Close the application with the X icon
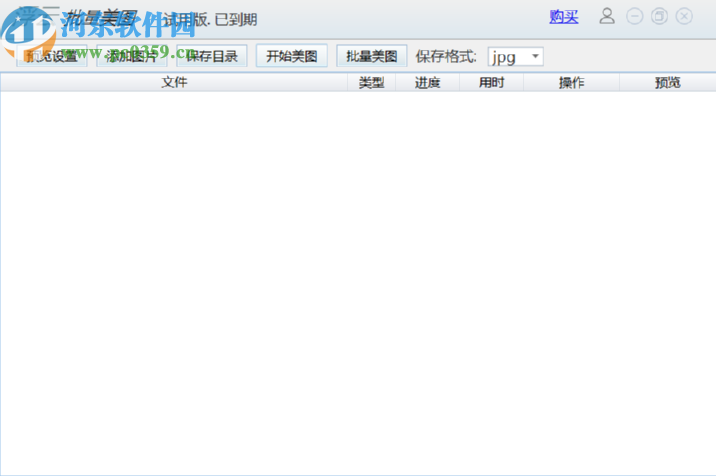 684,16
